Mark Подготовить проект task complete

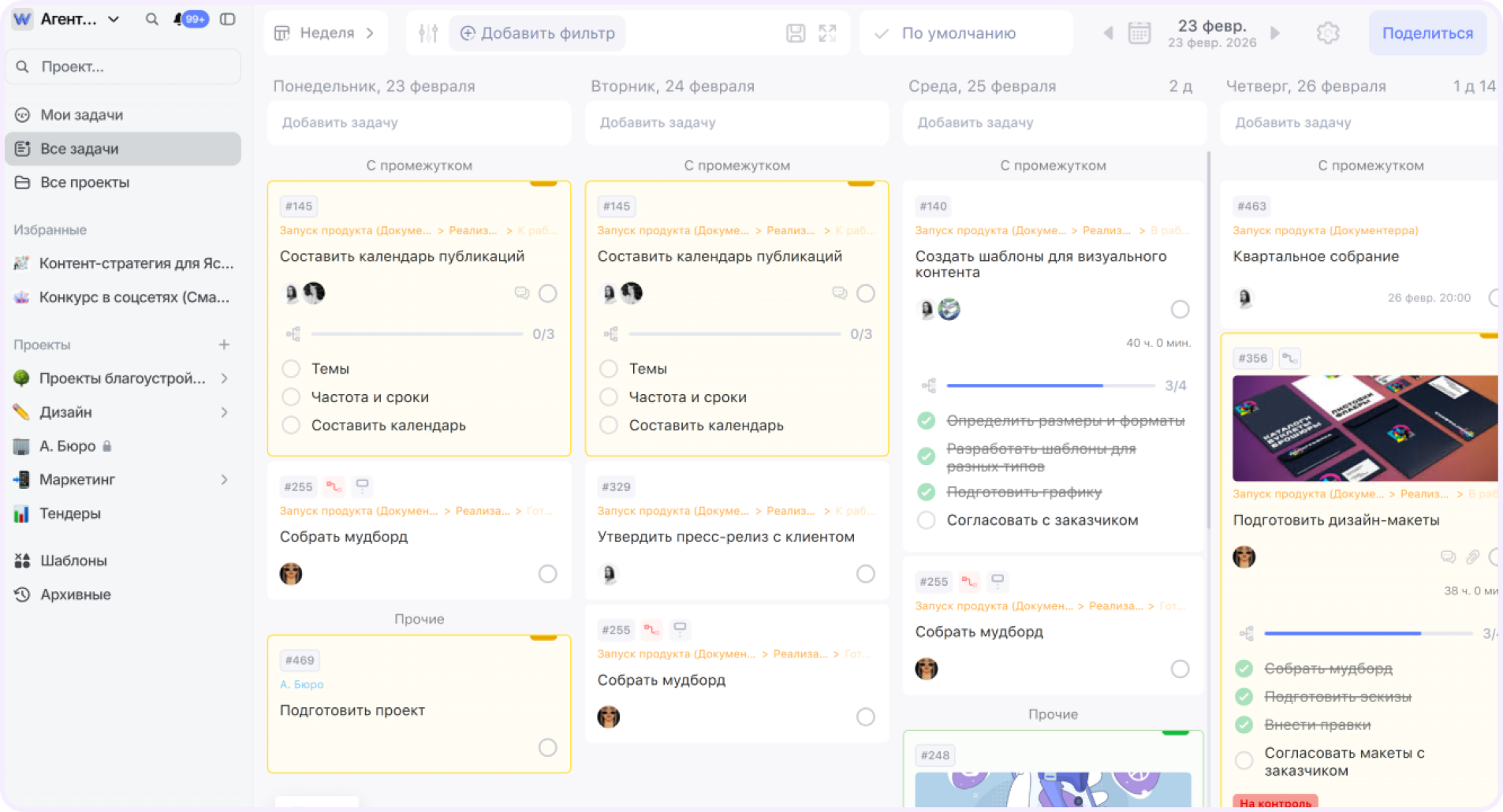tap(548, 747)
